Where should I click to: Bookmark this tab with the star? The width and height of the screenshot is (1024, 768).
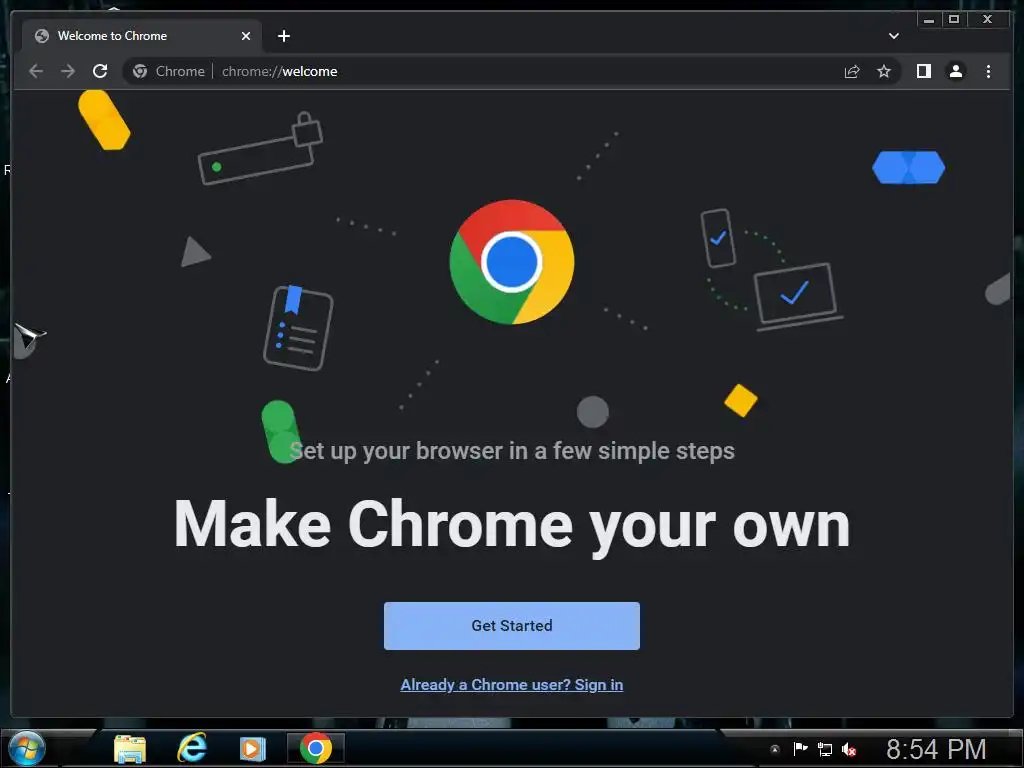click(x=884, y=71)
